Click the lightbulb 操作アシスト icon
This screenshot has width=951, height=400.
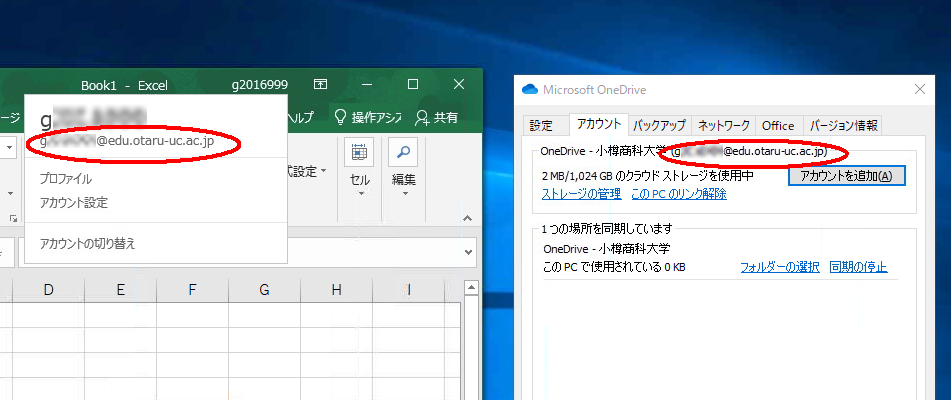coord(340,117)
